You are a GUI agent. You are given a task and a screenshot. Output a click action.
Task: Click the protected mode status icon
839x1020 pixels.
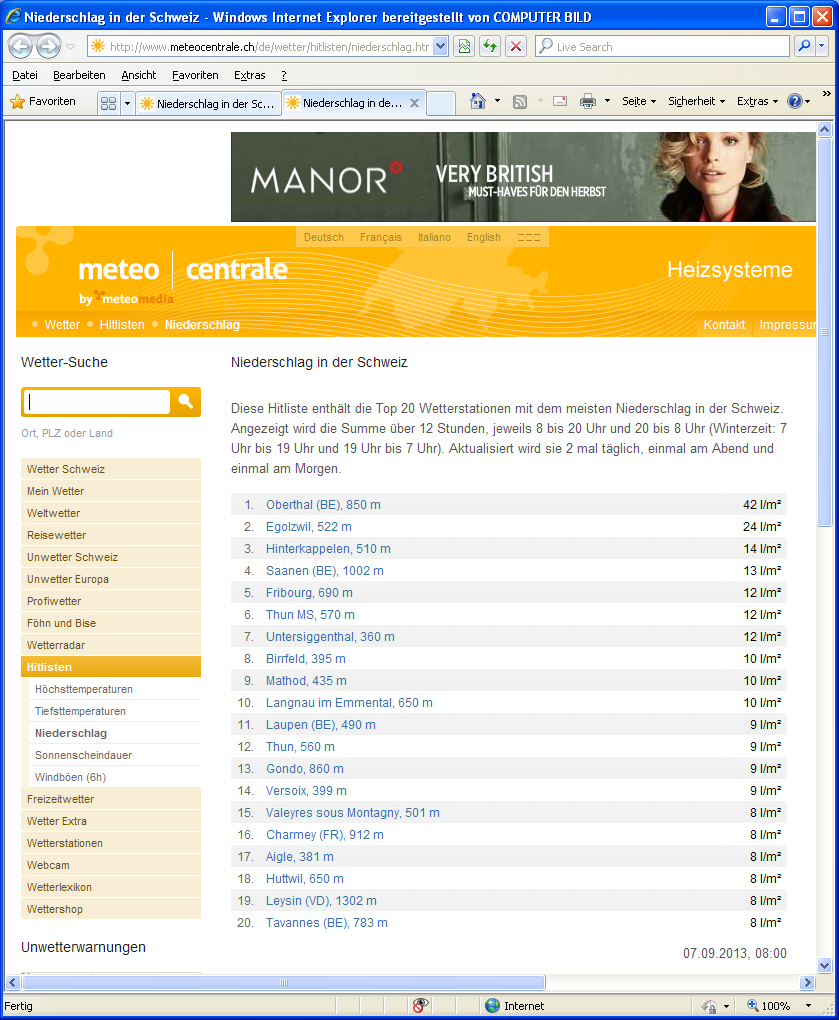(710, 1006)
